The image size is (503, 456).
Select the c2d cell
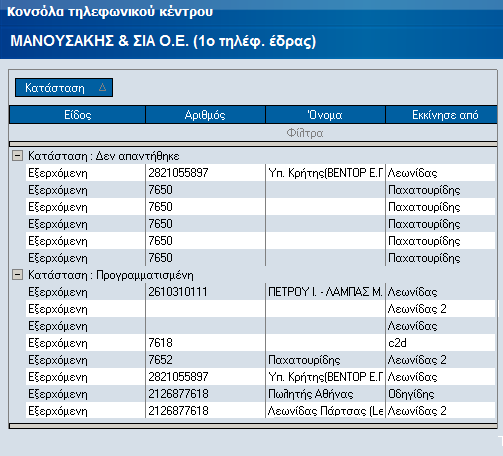coord(440,343)
